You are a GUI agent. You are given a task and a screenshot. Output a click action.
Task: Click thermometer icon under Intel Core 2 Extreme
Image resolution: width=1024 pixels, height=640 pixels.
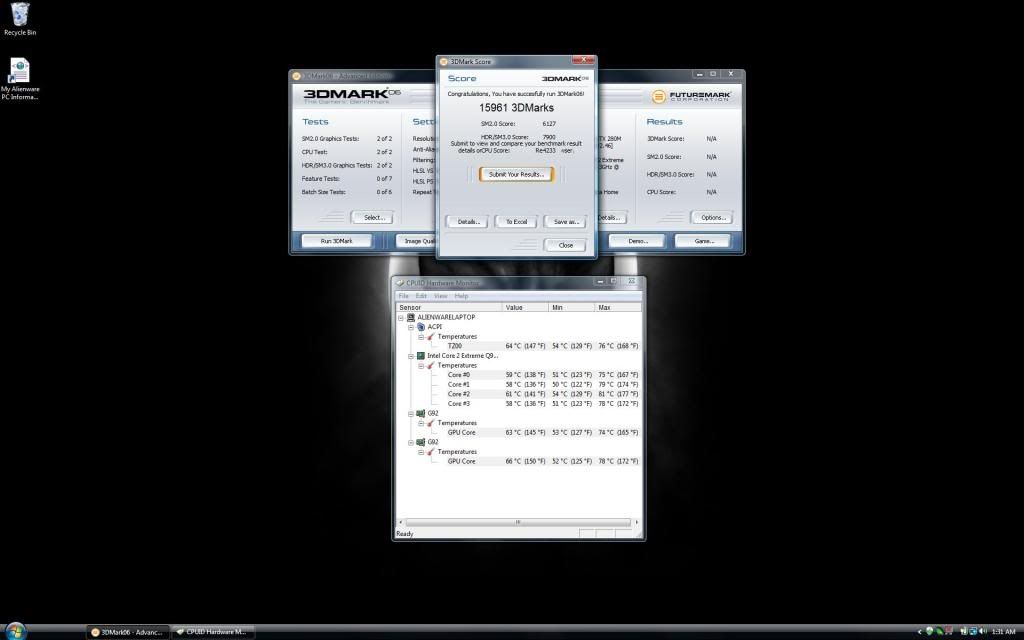pyautogui.click(x=430, y=365)
